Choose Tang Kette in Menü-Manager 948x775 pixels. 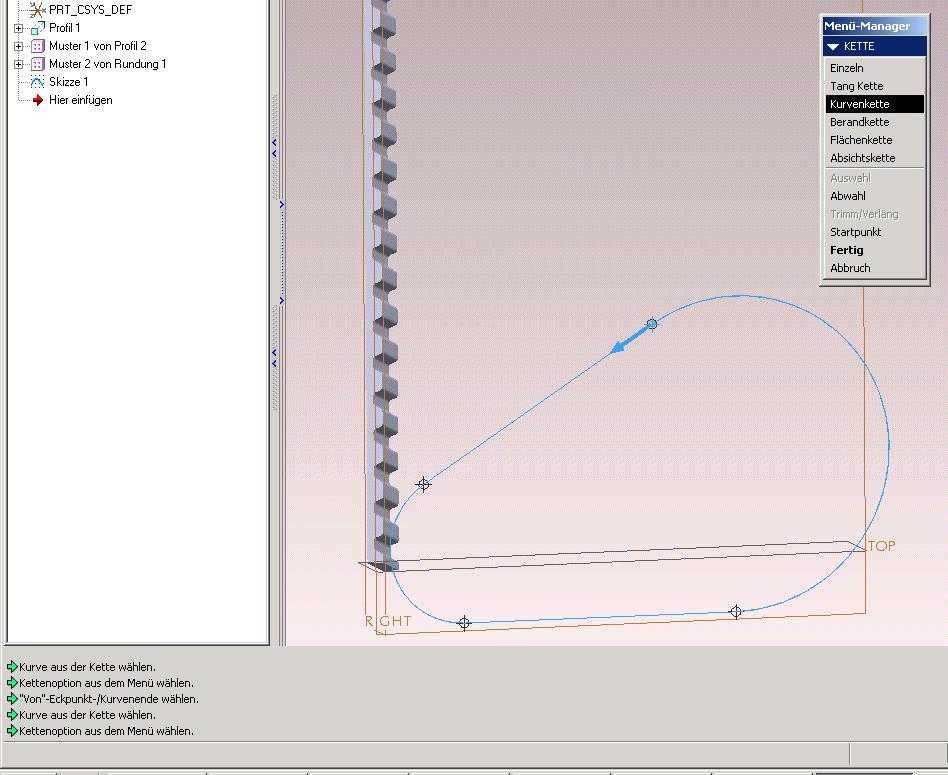click(856, 86)
